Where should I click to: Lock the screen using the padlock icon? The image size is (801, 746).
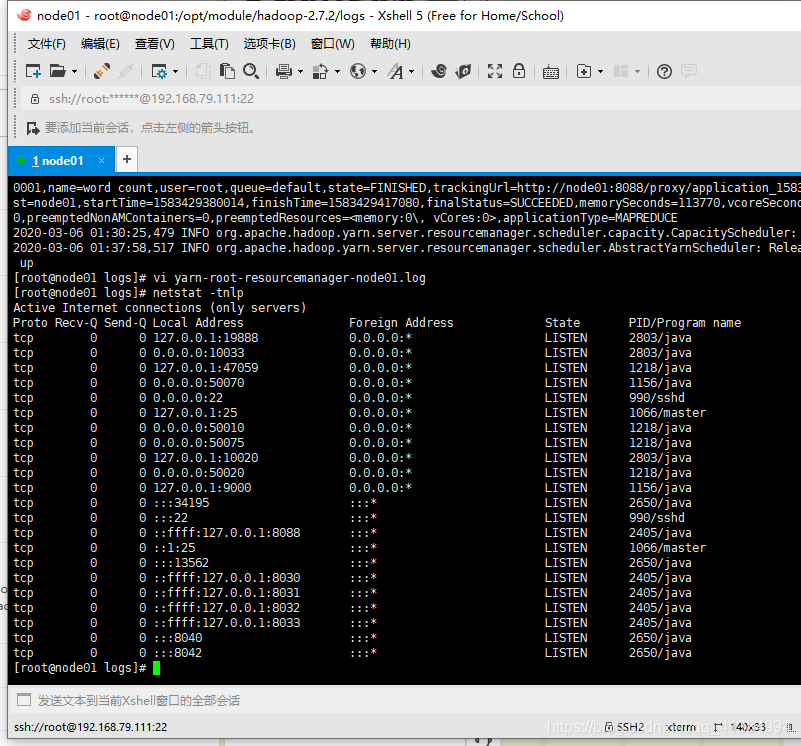[x=519, y=71]
